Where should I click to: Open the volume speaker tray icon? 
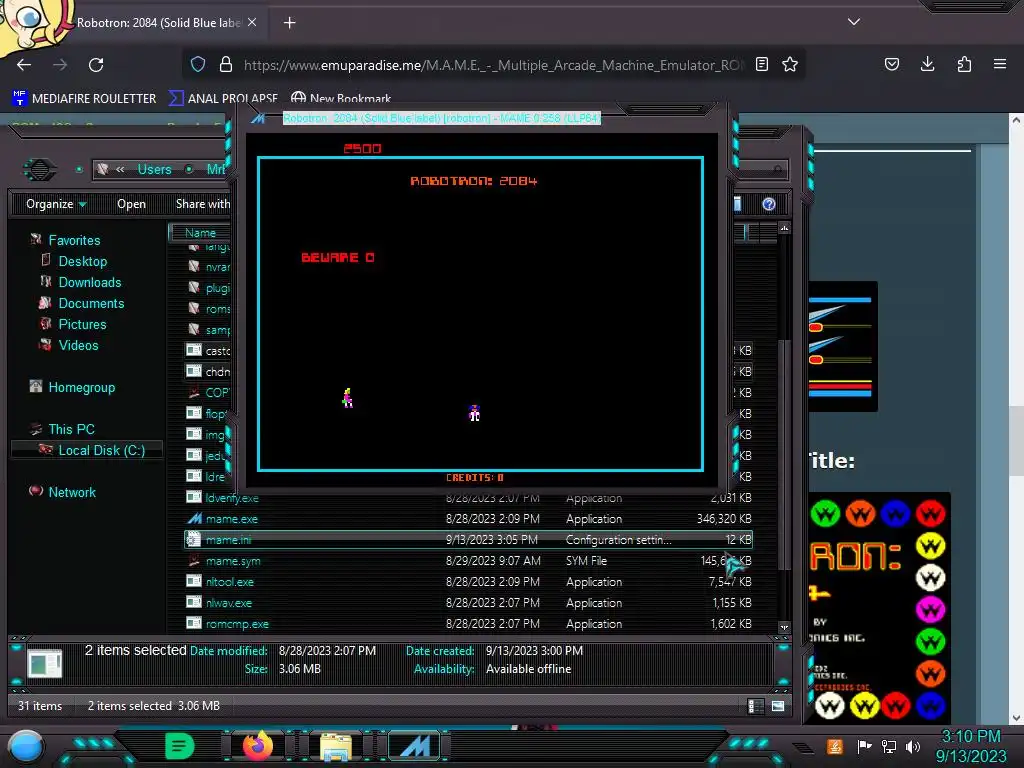point(913,746)
